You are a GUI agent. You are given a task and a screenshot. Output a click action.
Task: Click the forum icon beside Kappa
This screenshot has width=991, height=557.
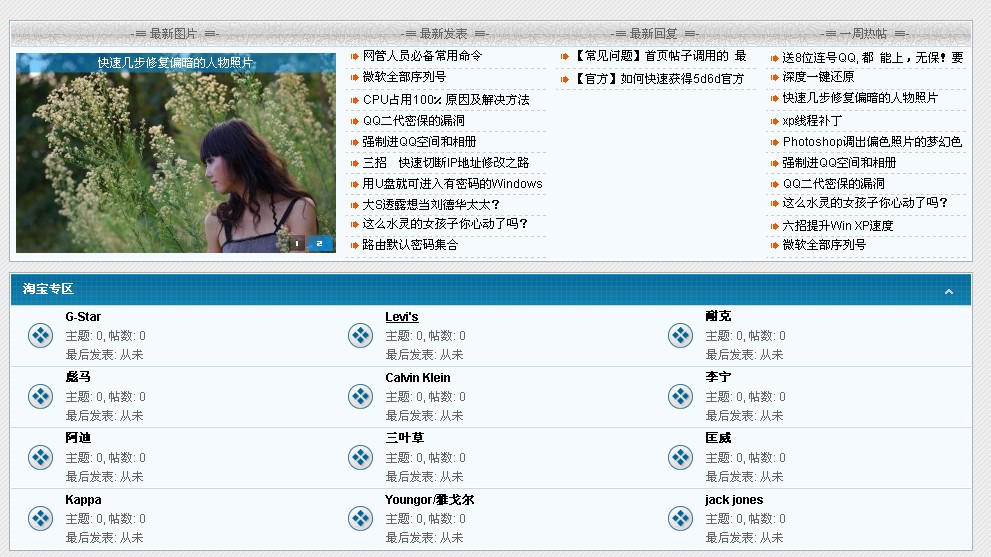point(40,519)
